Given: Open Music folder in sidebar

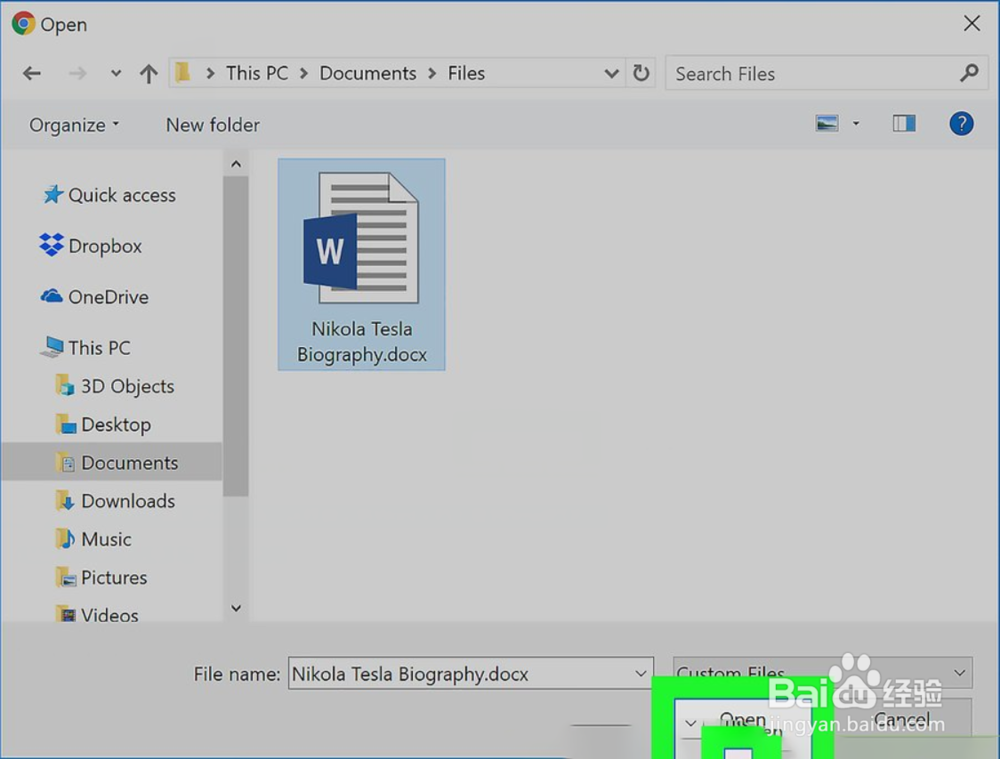Looking at the screenshot, I should click(93, 539).
